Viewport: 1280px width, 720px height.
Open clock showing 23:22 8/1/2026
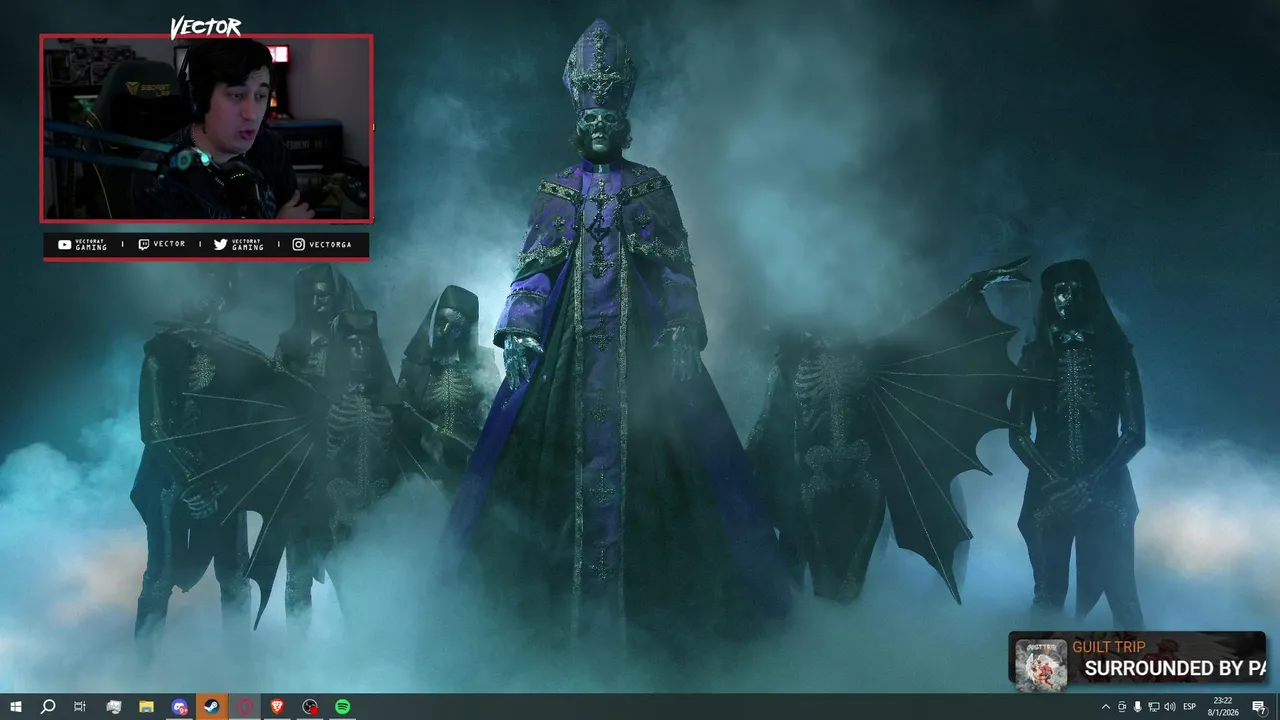pyautogui.click(x=1223, y=707)
